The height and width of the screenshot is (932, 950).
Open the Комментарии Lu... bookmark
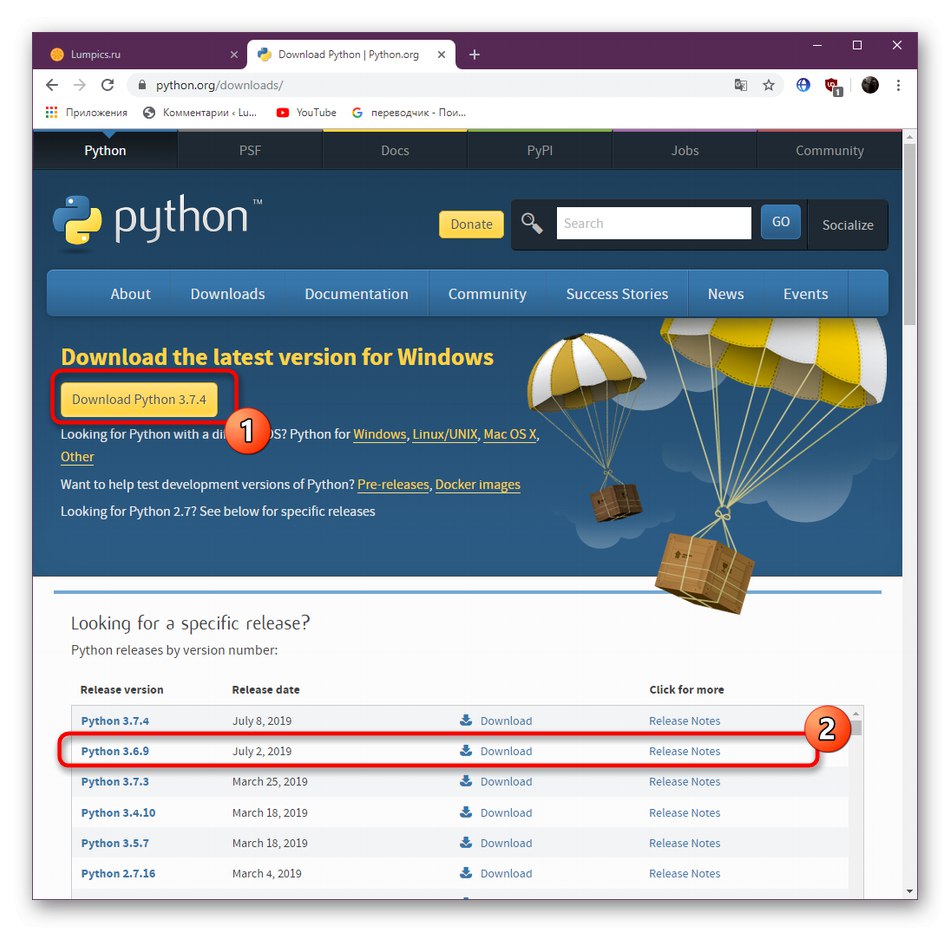(200, 113)
